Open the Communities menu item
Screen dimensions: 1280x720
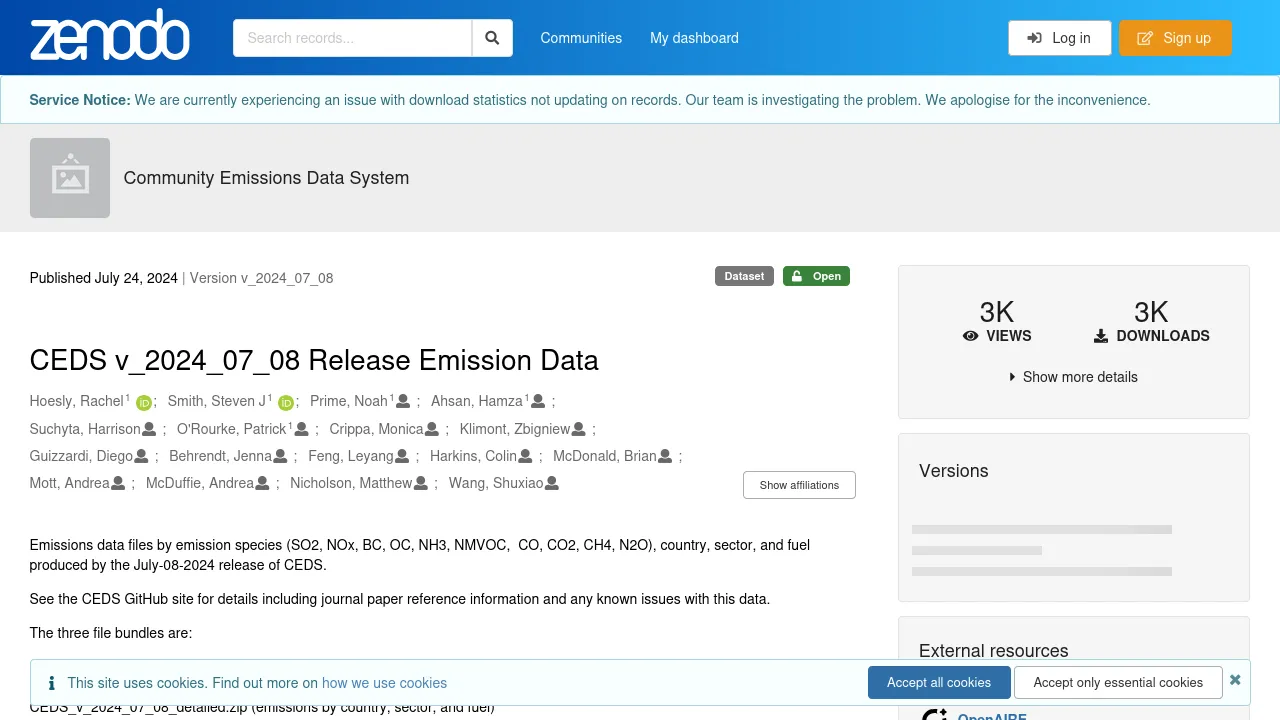pyautogui.click(x=581, y=38)
